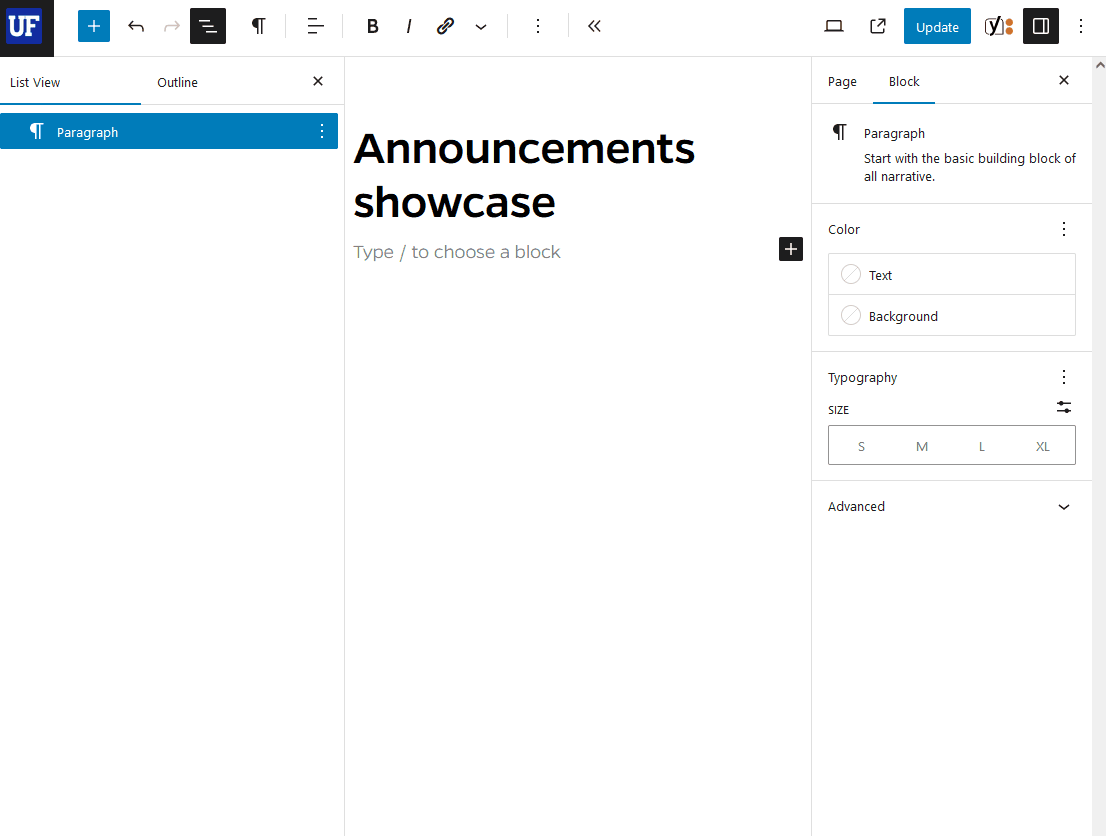This screenshot has width=1106, height=836.
Task: Open Paragraph block options menu
Action: [321, 131]
